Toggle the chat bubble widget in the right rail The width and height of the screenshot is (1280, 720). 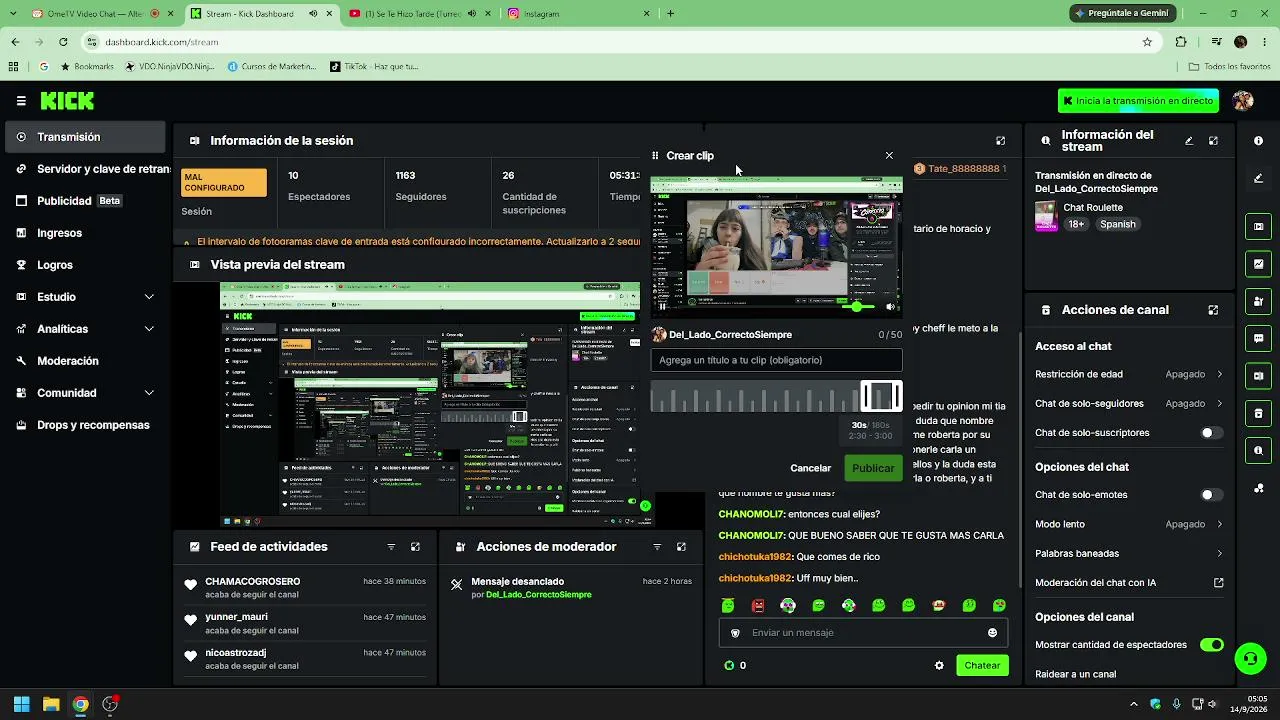pos(1258,339)
